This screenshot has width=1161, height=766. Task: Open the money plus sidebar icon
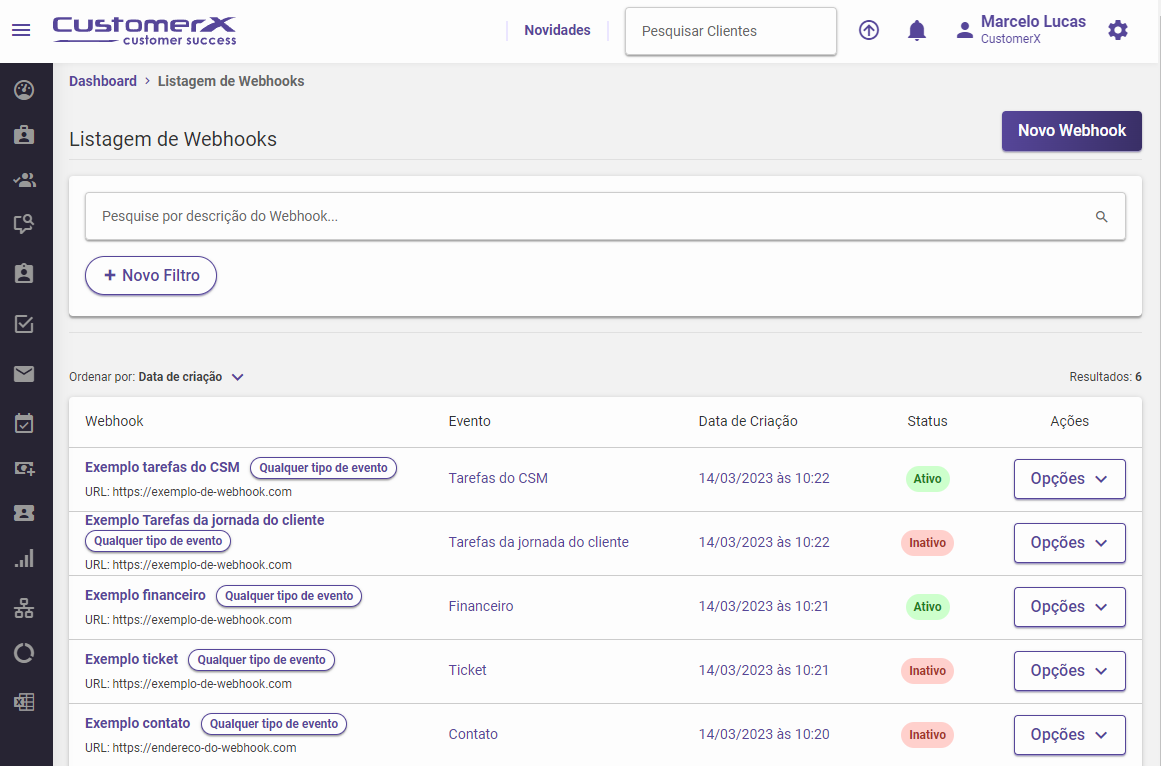(24, 468)
